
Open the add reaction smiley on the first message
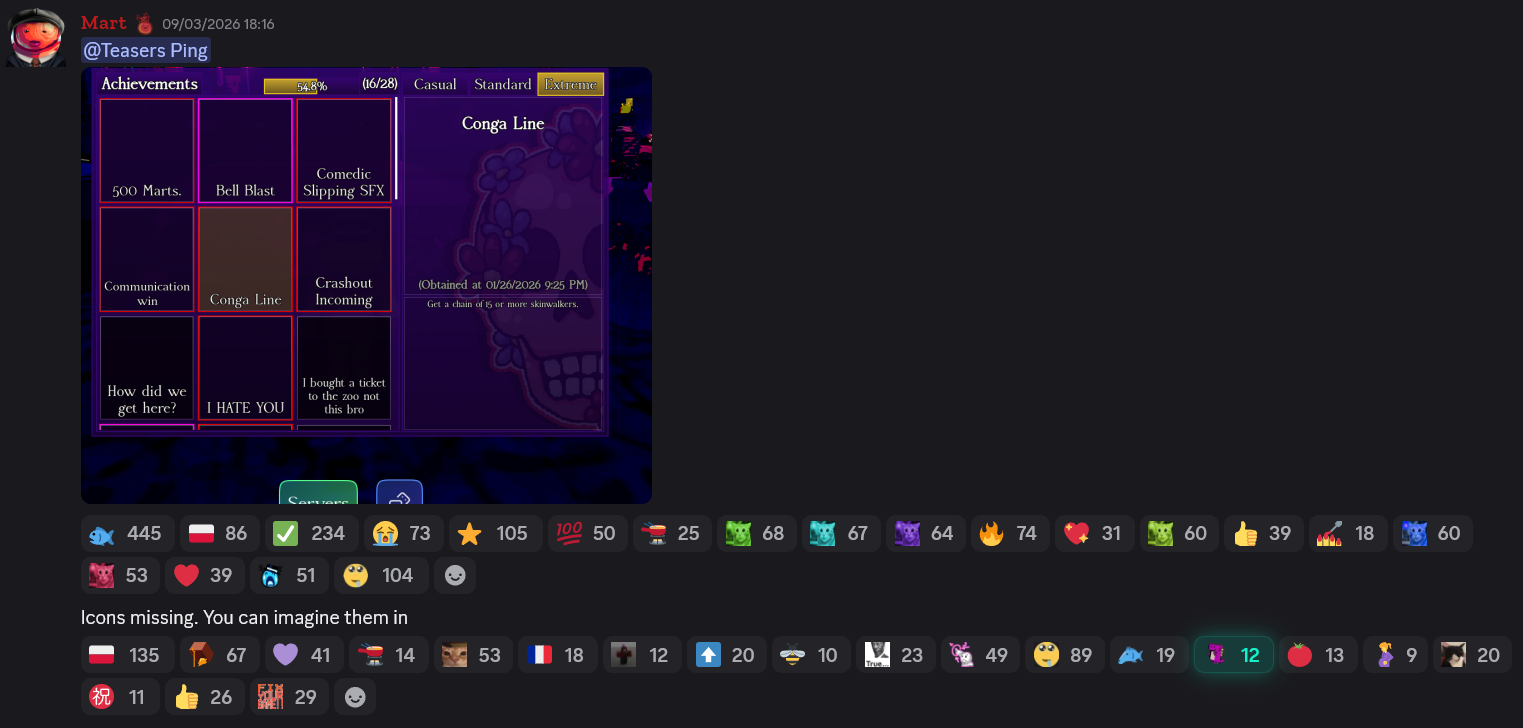(x=455, y=575)
